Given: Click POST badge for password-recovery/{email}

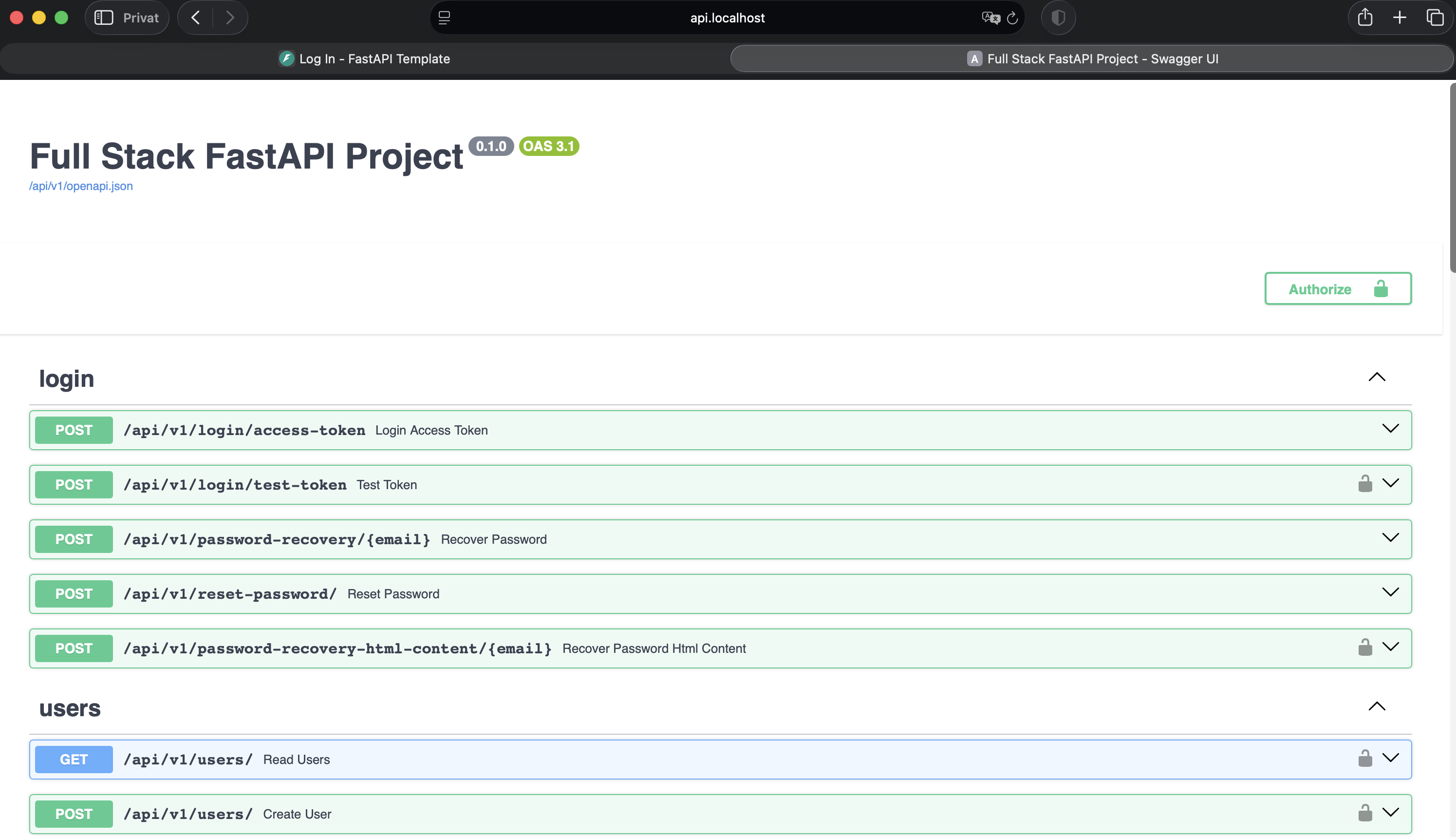Looking at the screenshot, I should 74,539.
